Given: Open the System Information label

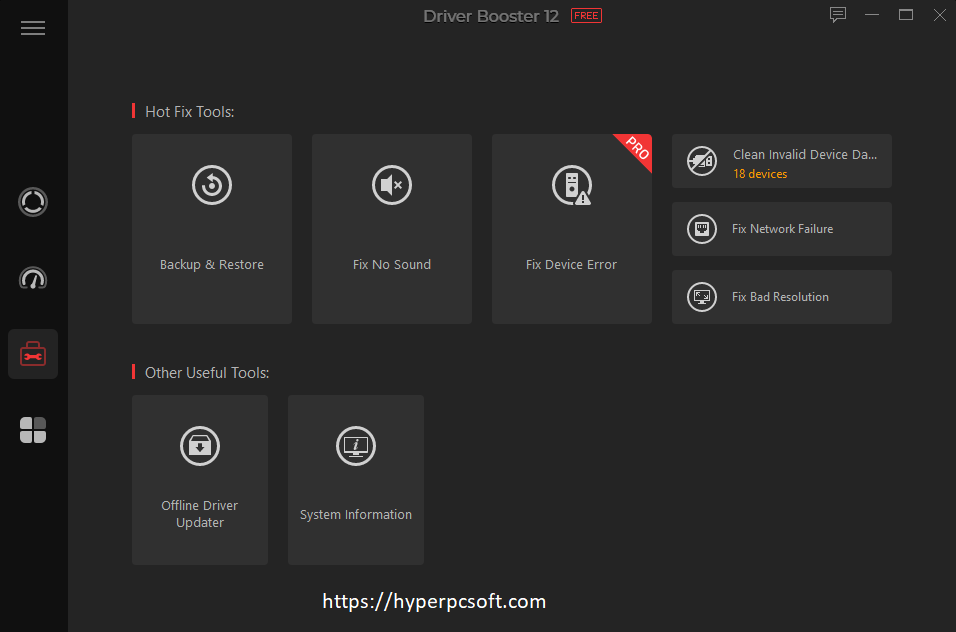Looking at the screenshot, I should coord(356,515).
